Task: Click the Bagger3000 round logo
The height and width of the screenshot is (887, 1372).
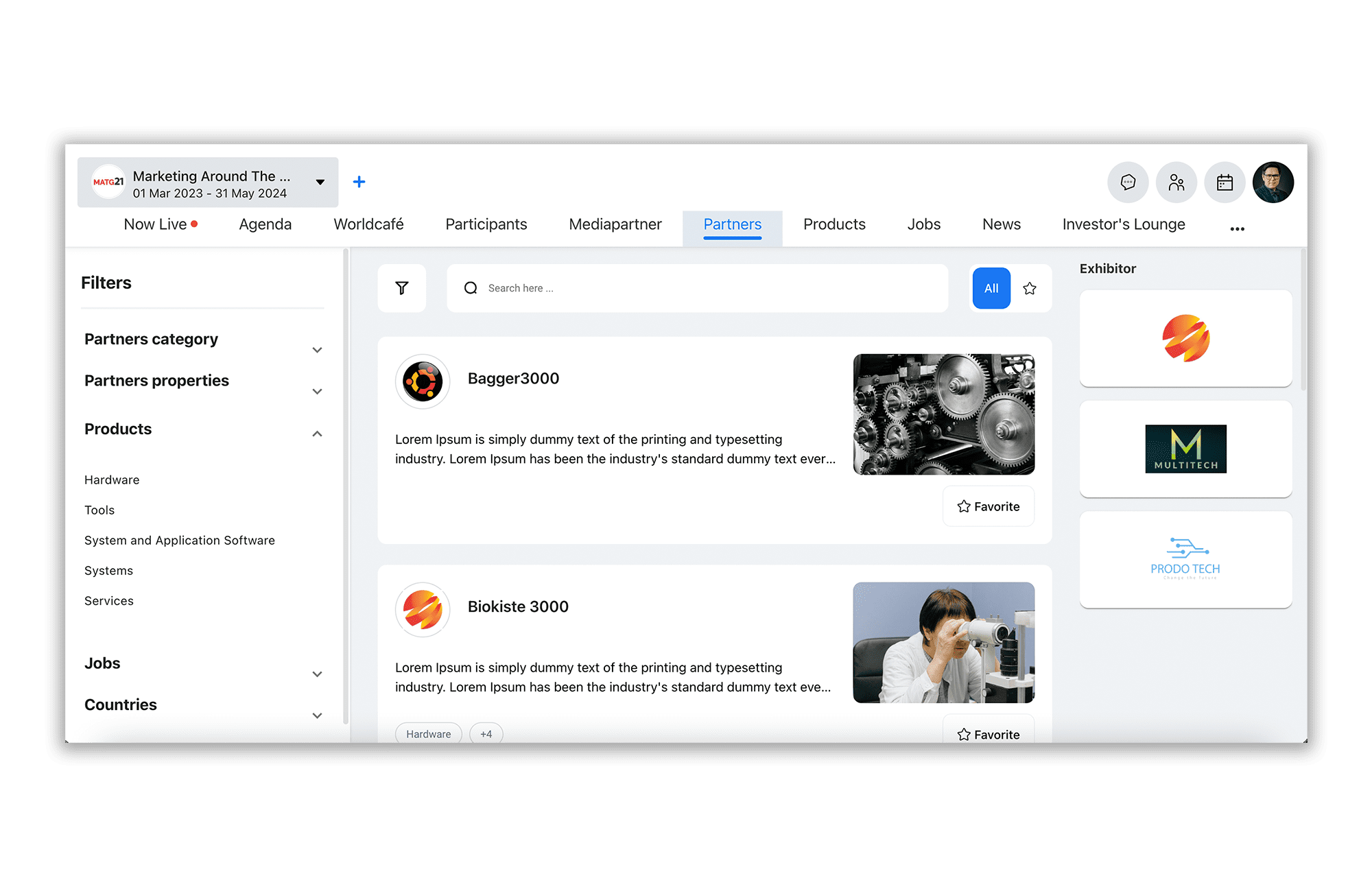Action: pos(423,381)
